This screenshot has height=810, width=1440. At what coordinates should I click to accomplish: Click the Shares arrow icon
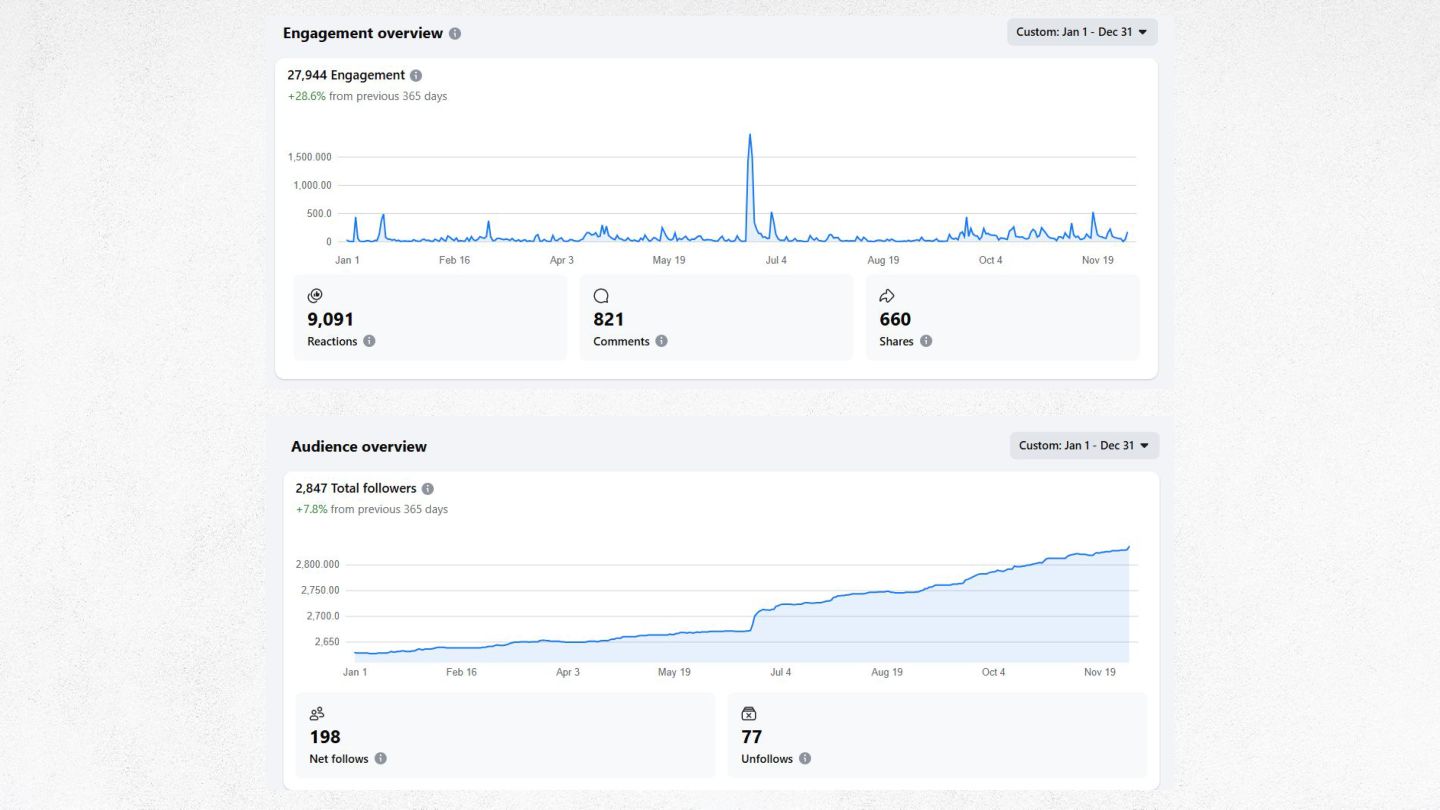tap(886, 296)
